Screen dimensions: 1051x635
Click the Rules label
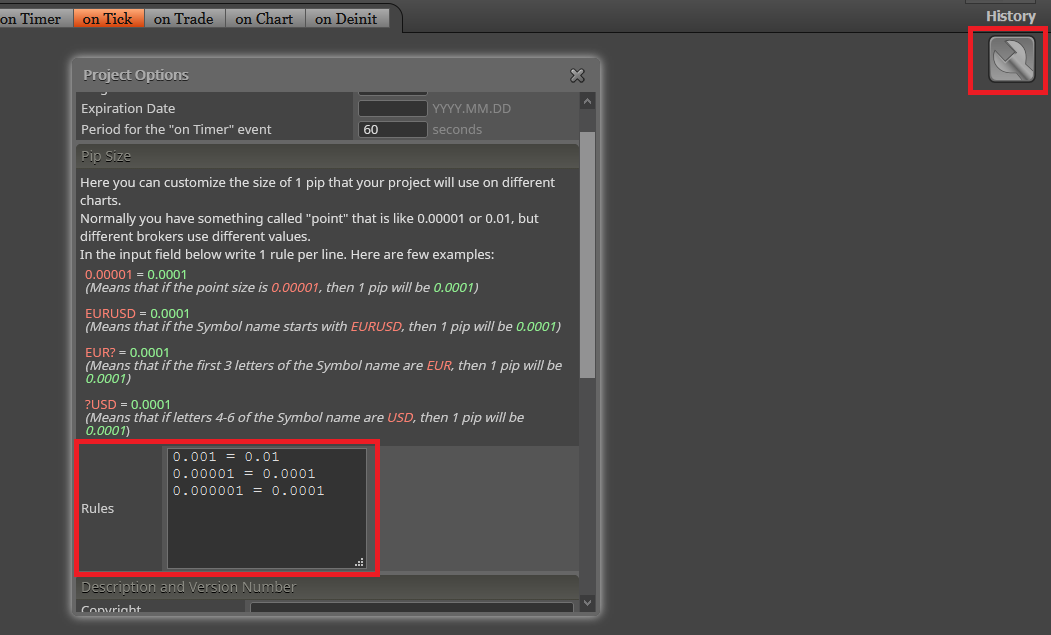coord(97,508)
